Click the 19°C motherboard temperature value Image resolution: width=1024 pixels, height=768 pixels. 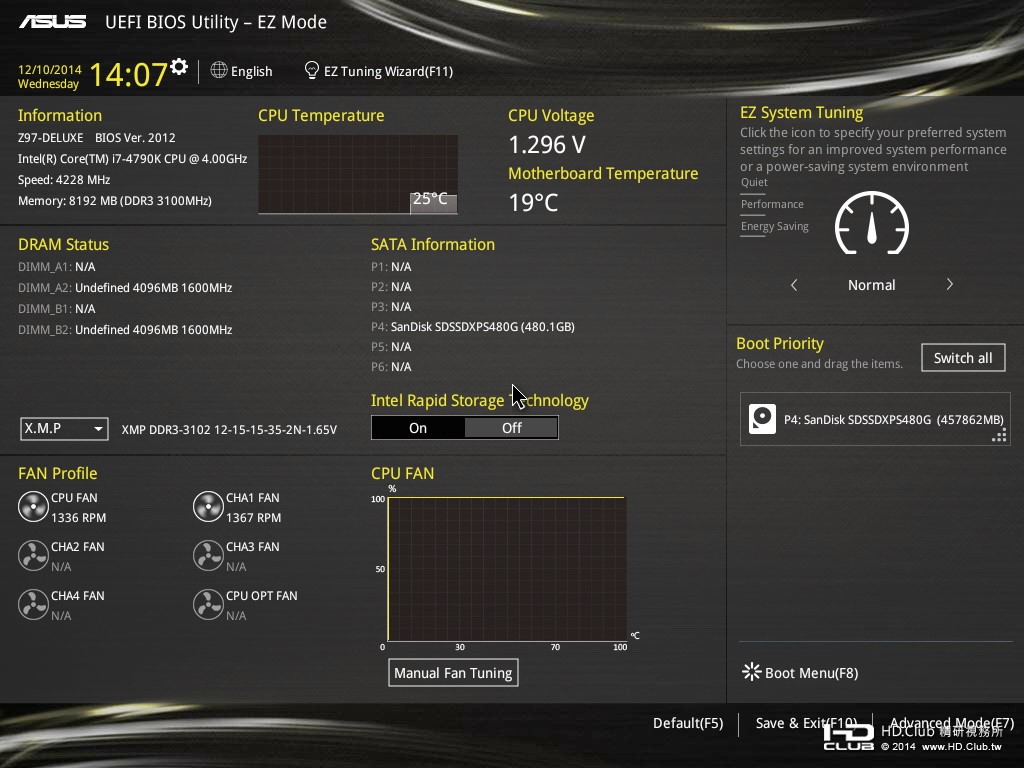(x=533, y=202)
